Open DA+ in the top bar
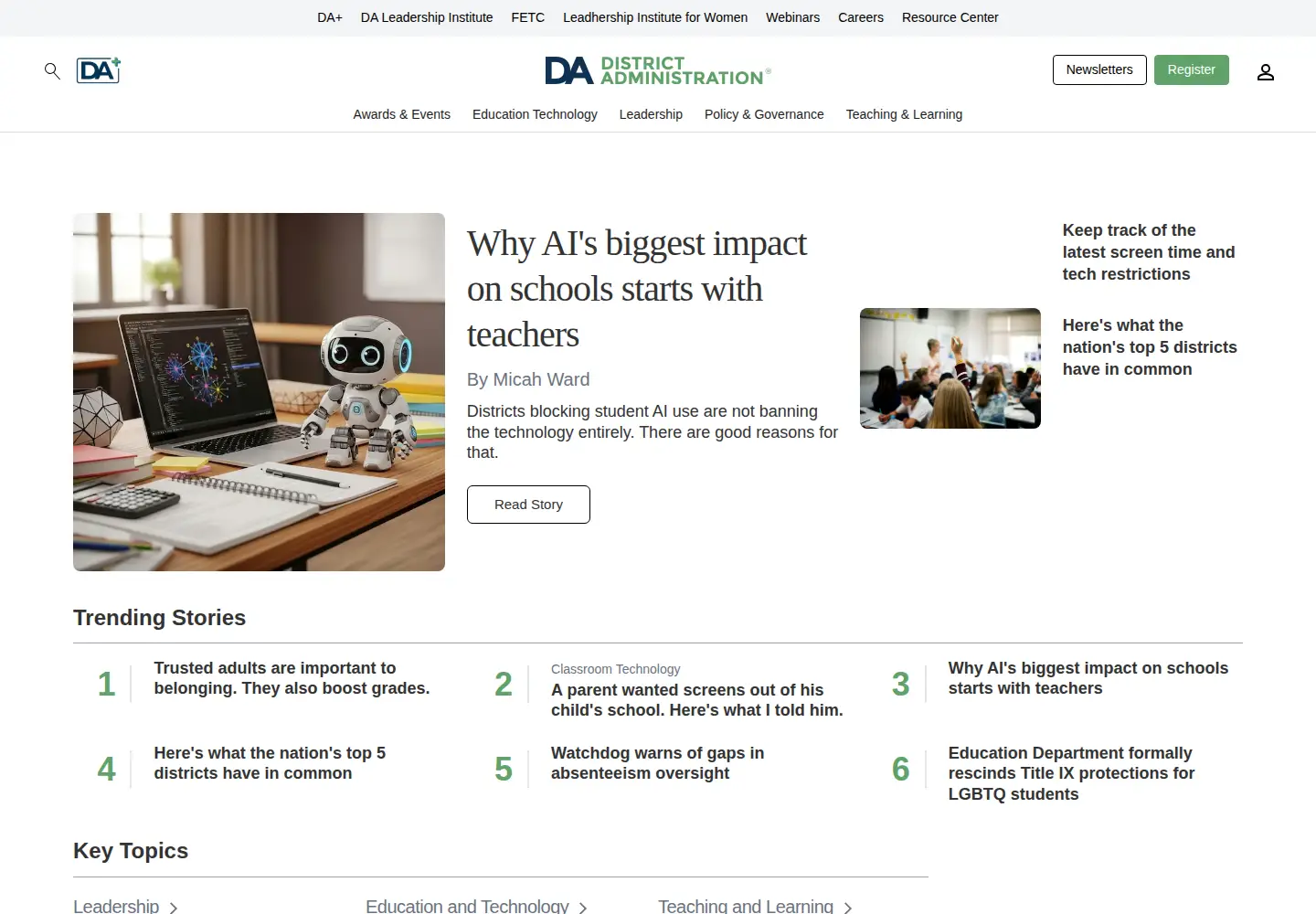This screenshot has width=1316, height=914. click(x=330, y=17)
